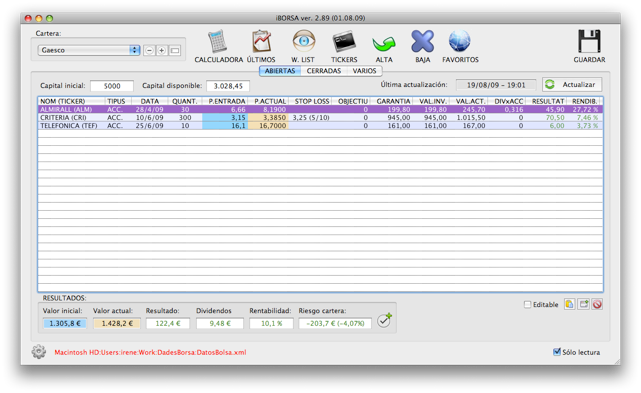
Task: Sort by GARANTIA column header
Action: [x=392, y=101]
